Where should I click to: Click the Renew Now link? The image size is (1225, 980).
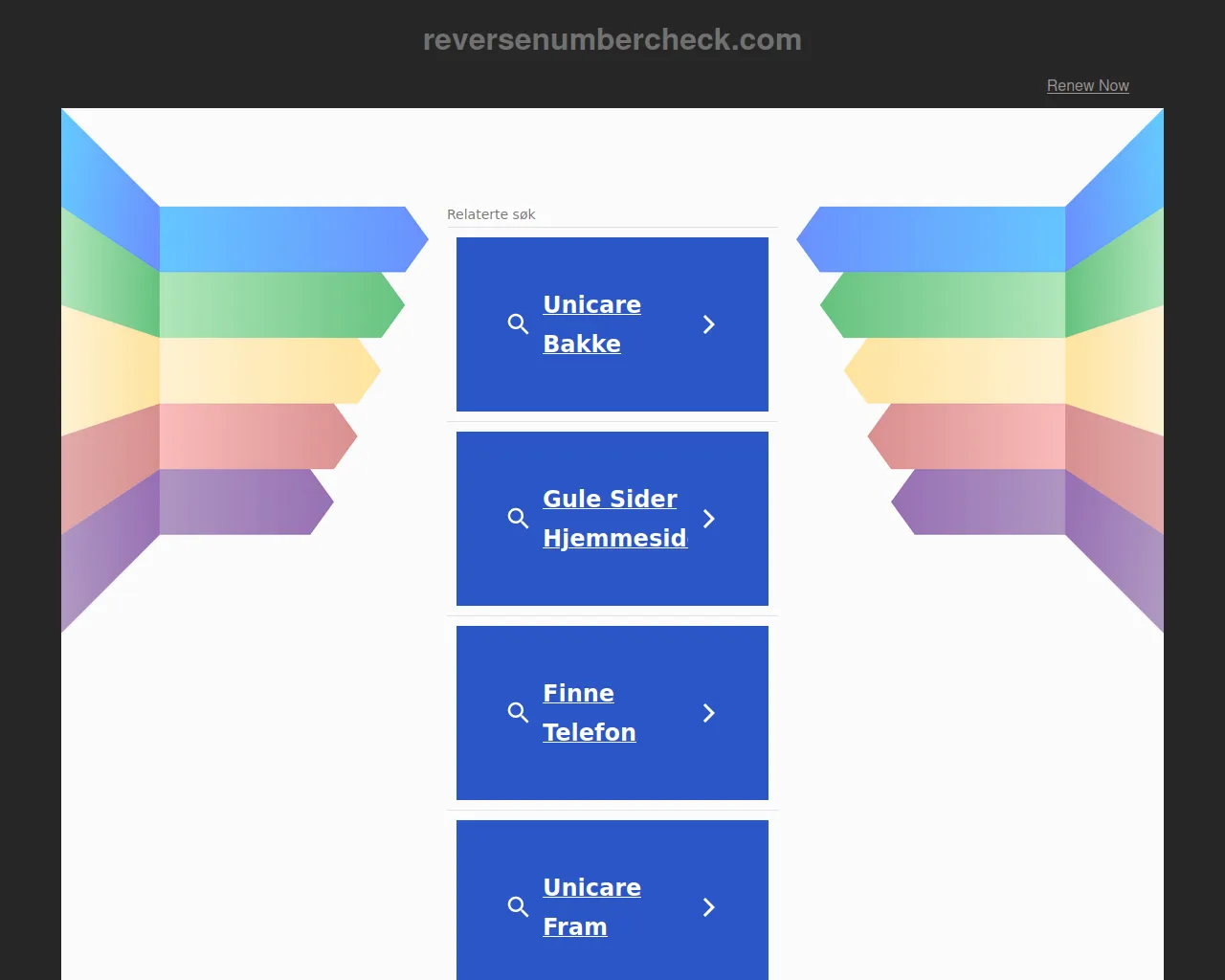(1087, 85)
